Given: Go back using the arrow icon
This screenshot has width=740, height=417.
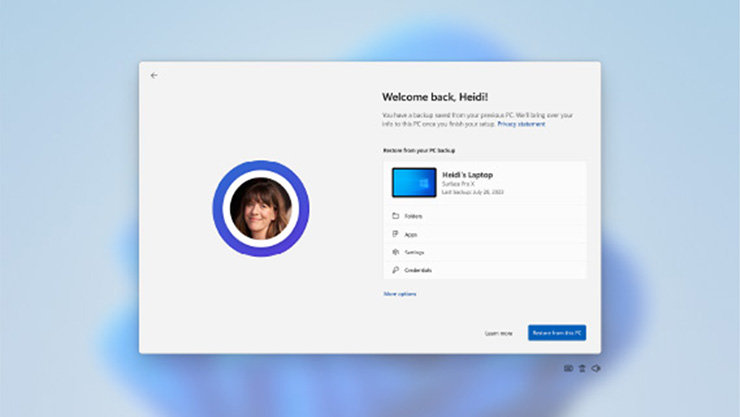Looking at the screenshot, I should pos(154,75).
